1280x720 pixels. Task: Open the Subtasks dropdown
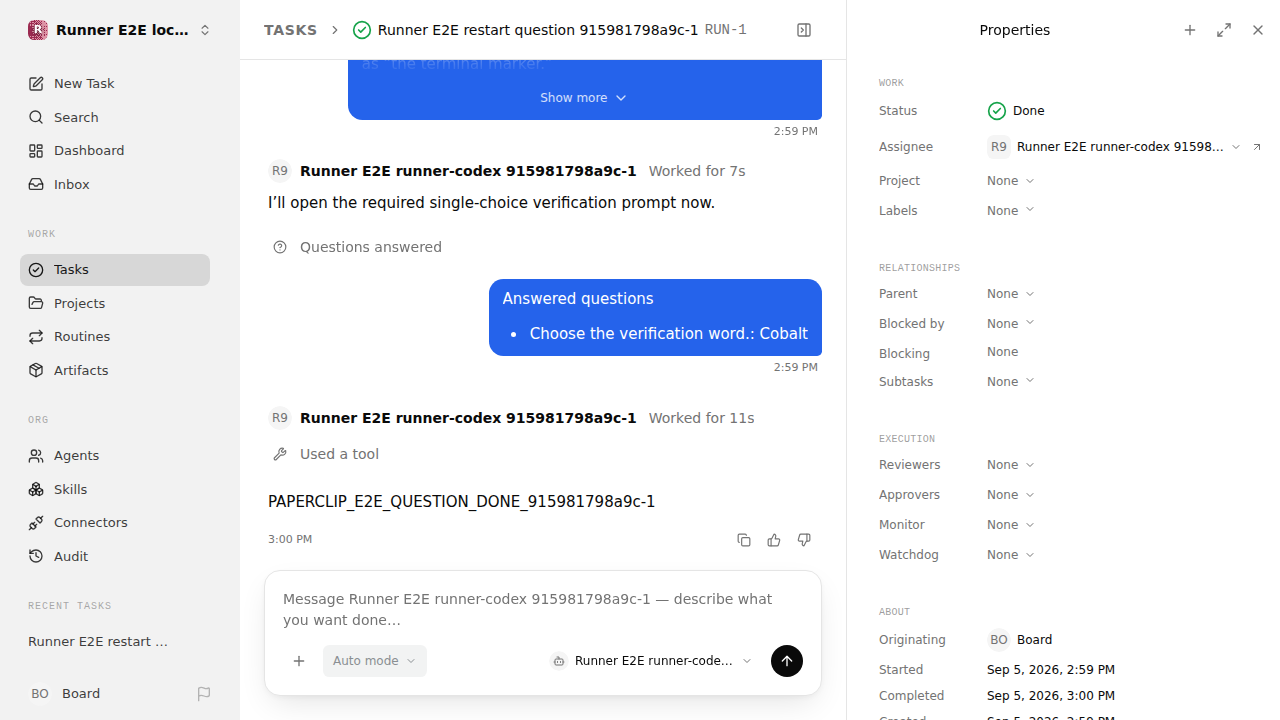pyautogui.click(x=1011, y=382)
